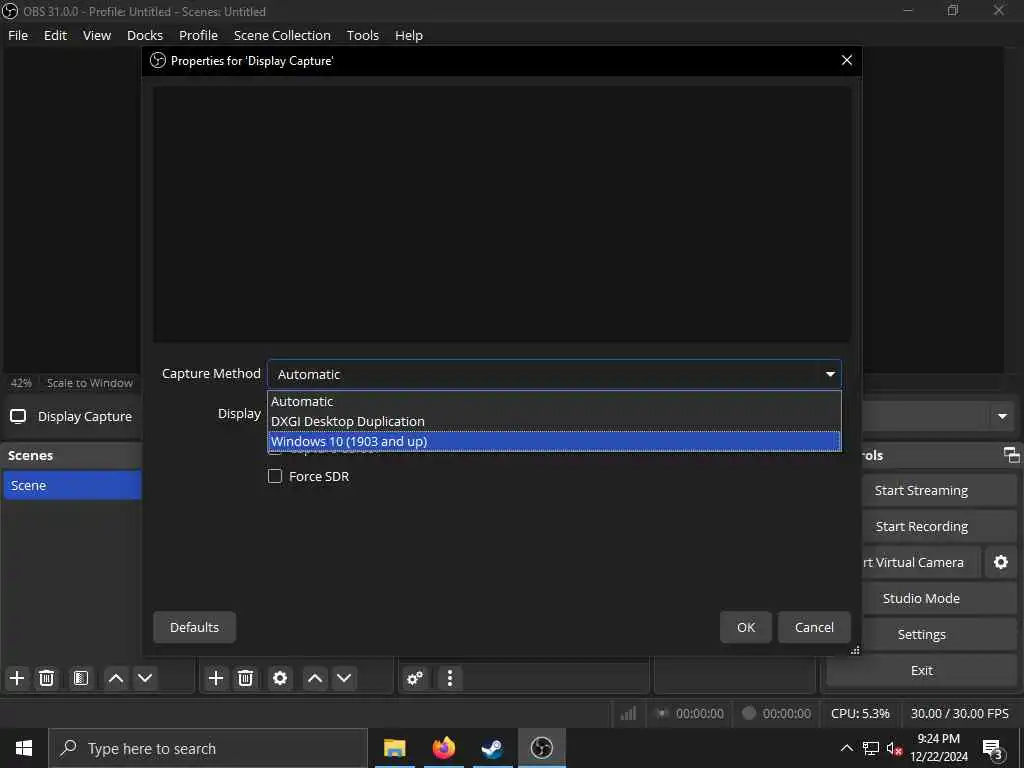The height and width of the screenshot is (768, 1024).
Task: Add a new scene with the plus icon in the Scenes toolbar
Action: (17, 678)
